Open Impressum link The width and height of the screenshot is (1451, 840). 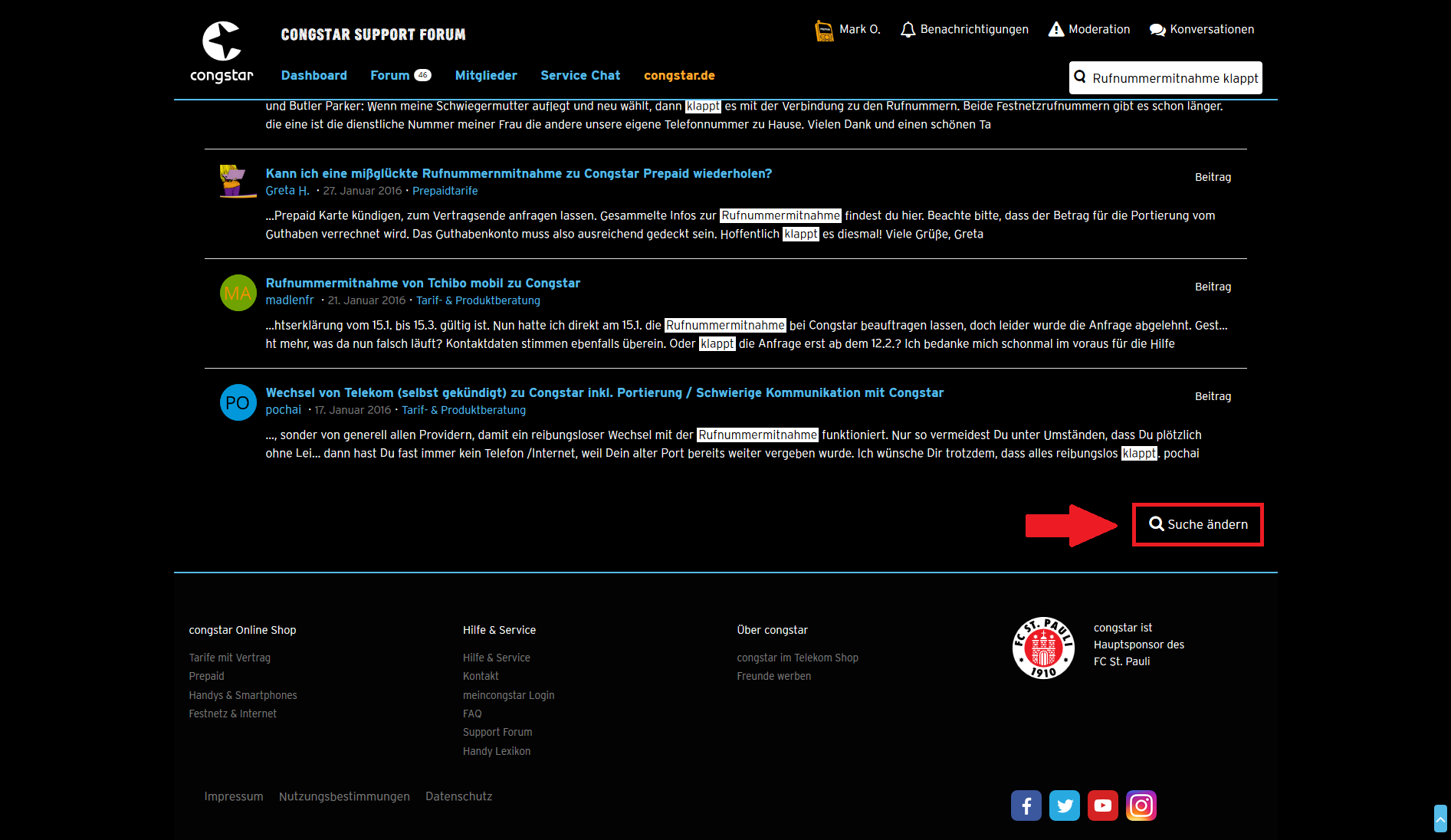coord(234,796)
